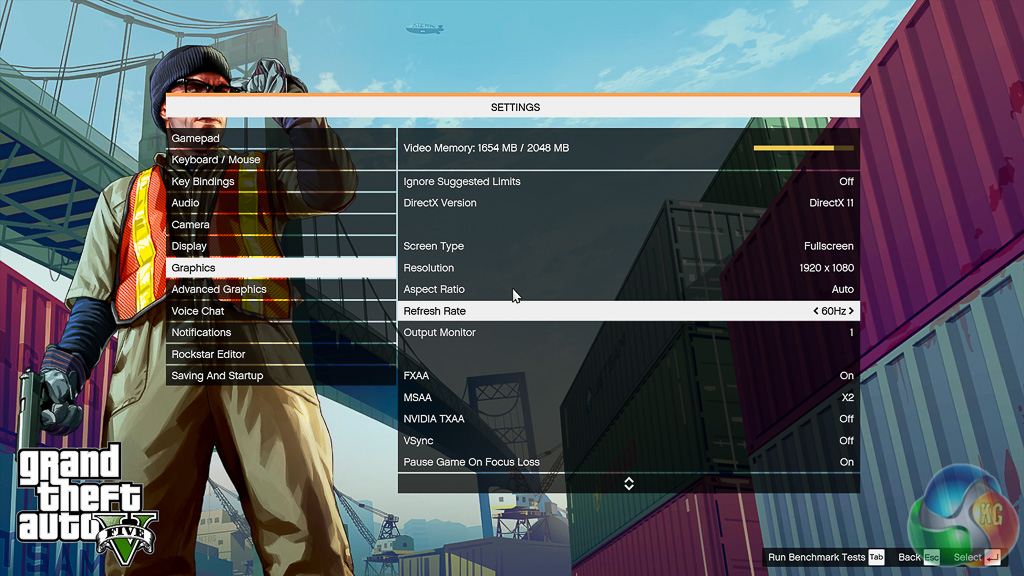Open Saving And Startup settings
Viewport: 1024px width, 576px height.
[281, 376]
